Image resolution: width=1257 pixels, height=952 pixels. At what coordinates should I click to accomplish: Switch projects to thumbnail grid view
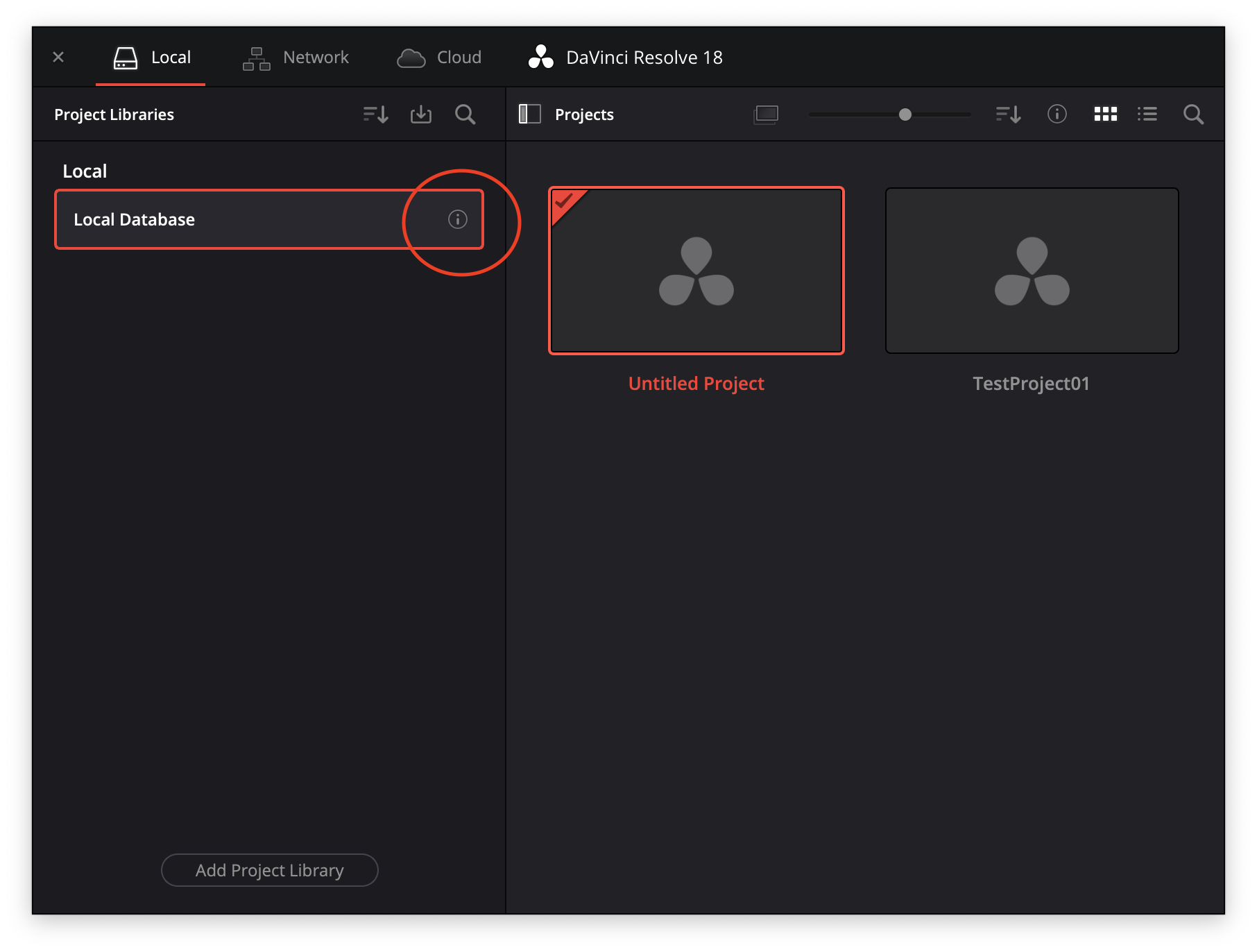point(1106,114)
